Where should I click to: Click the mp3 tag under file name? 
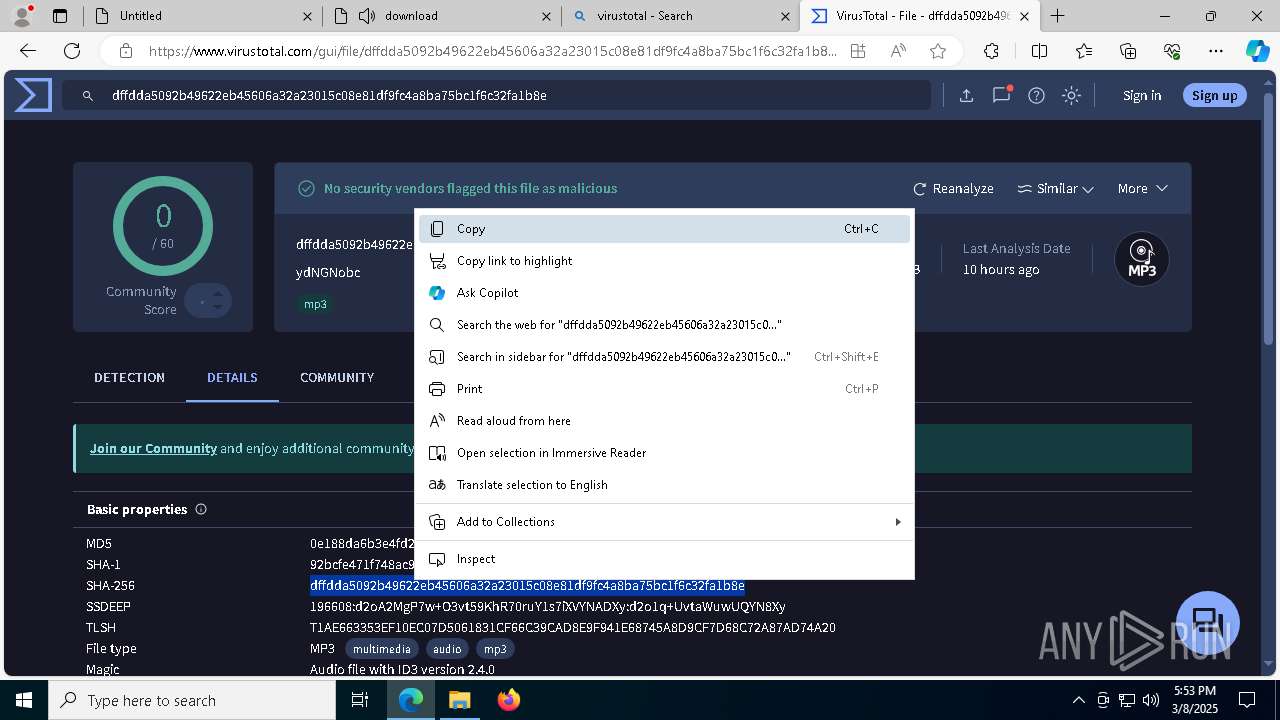[x=315, y=304]
